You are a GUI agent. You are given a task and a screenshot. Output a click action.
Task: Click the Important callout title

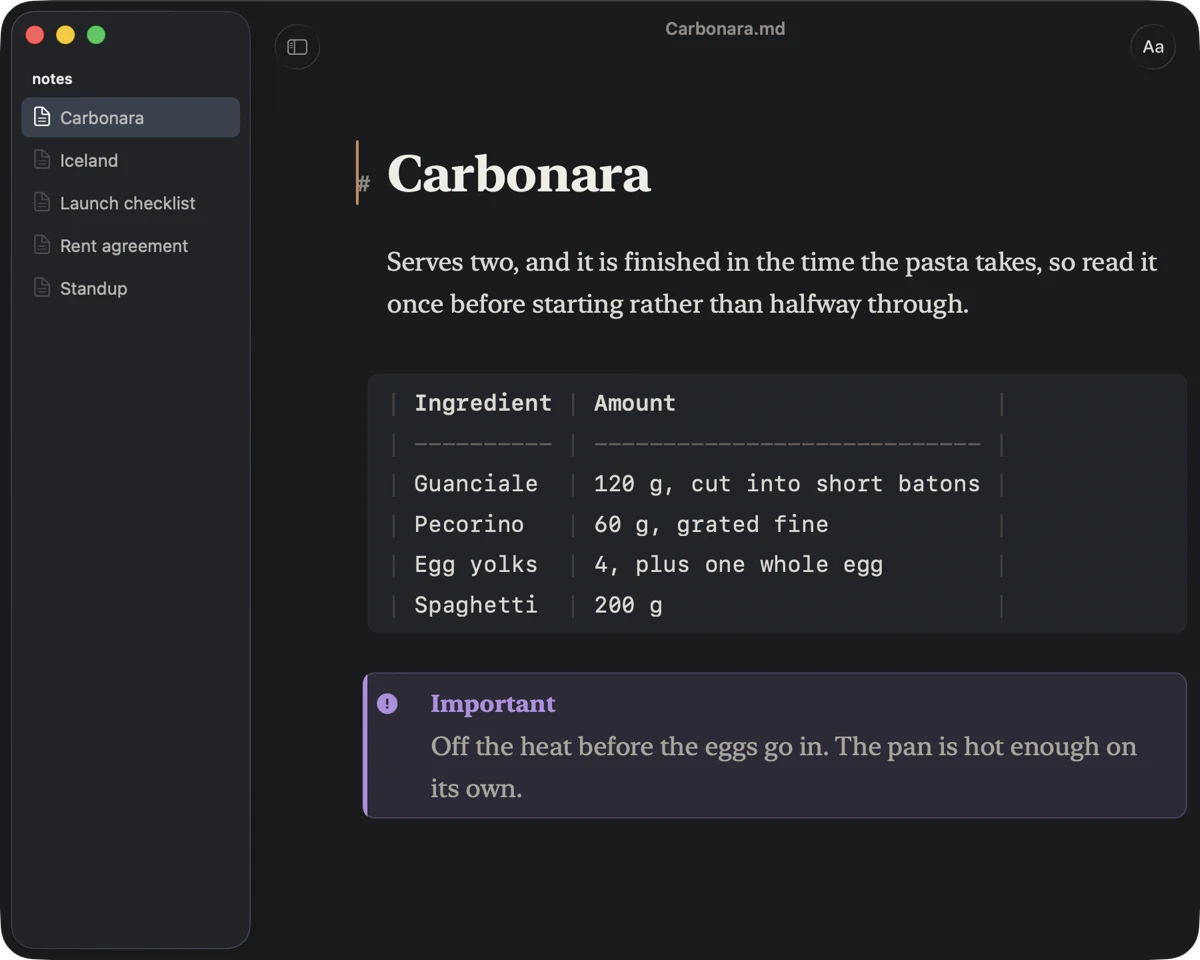[x=493, y=704]
